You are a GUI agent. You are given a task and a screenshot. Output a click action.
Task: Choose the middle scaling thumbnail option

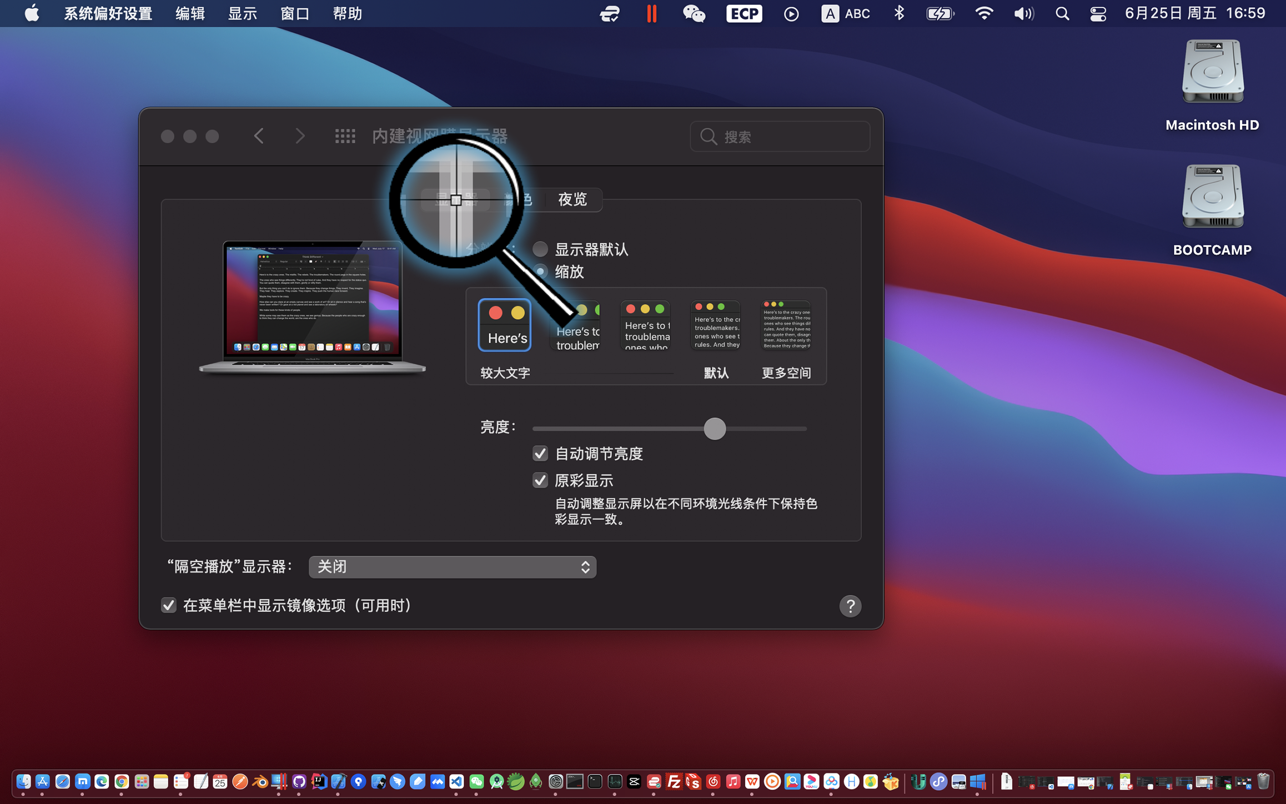(x=646, y=325)
